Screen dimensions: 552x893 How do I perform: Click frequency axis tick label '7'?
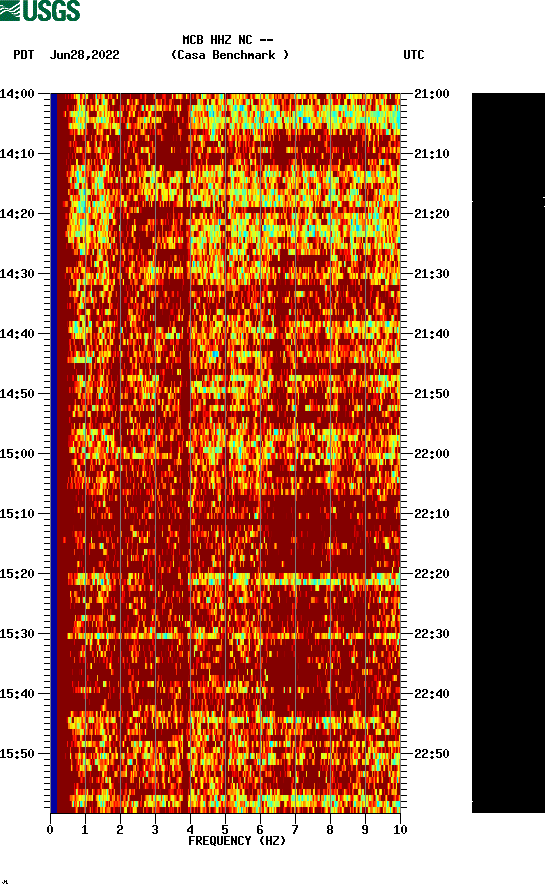coord(295,830)
